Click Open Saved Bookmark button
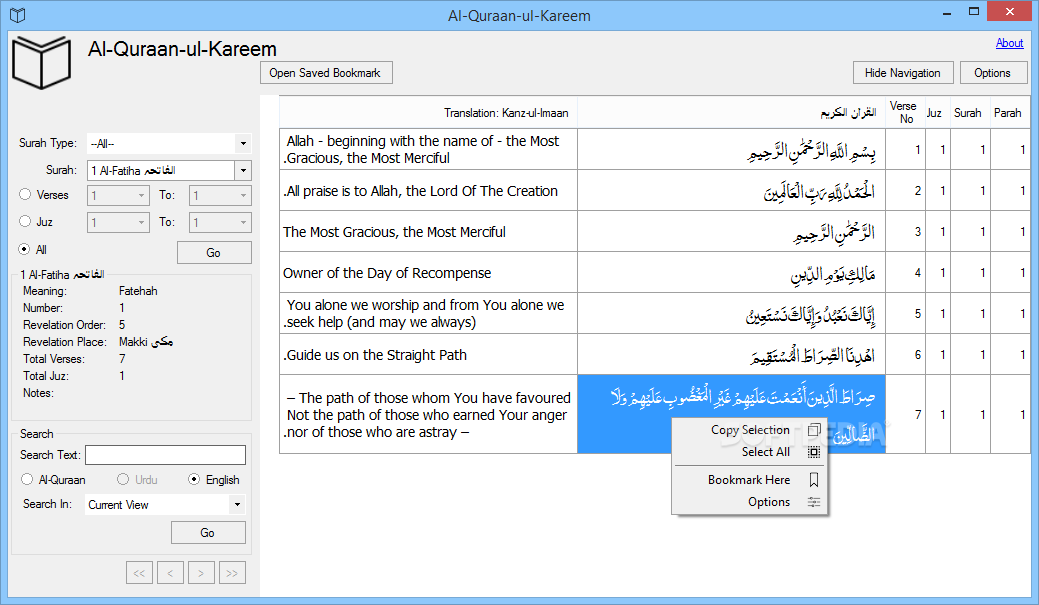Viewport: 1039px width, 605px height. pos(326,73)
